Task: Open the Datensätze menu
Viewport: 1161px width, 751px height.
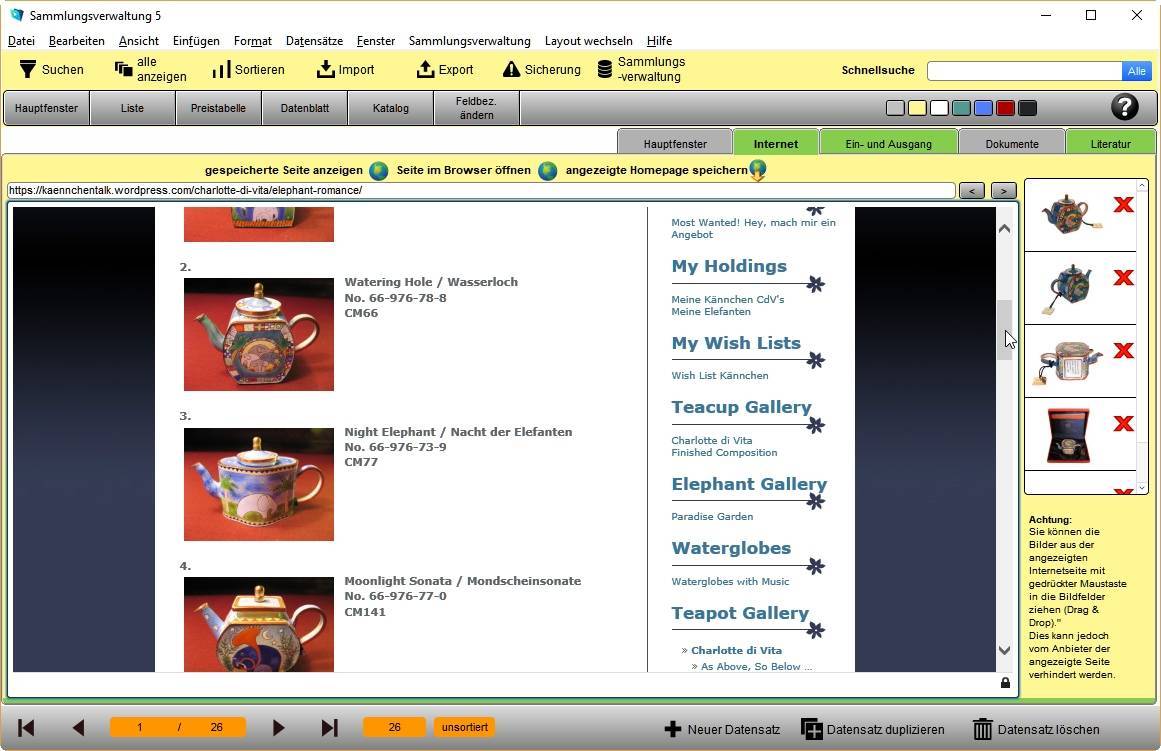Action: point(314,41)
